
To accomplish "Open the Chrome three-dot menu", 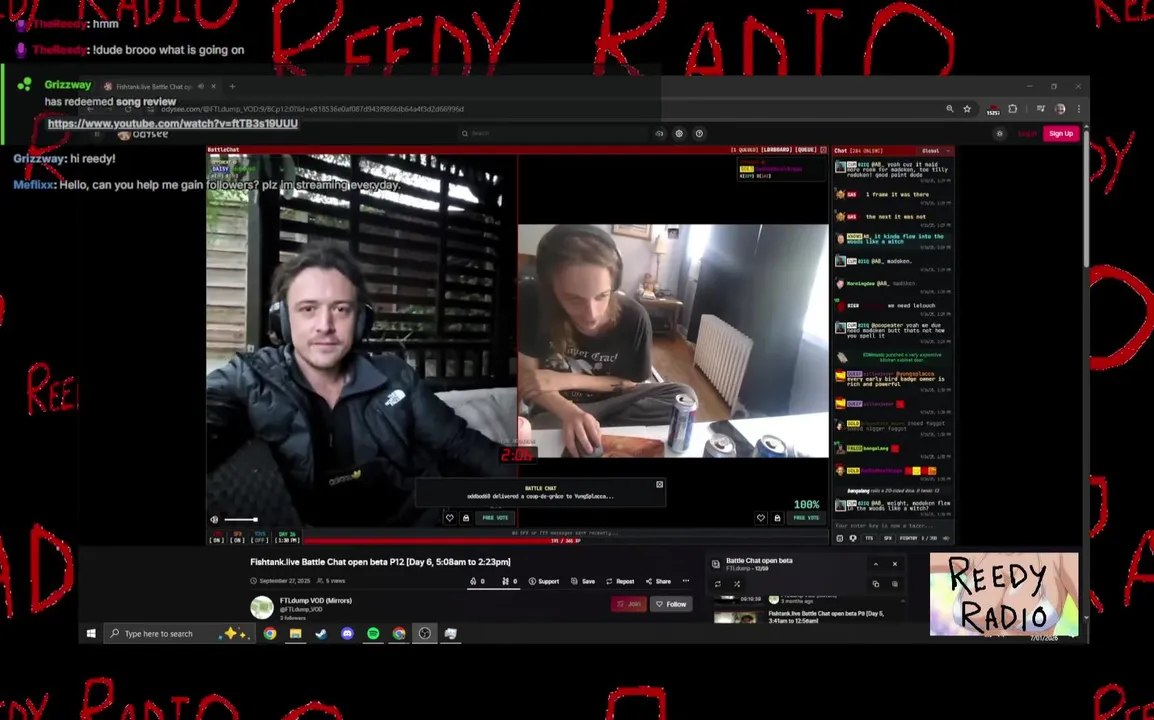I will coord(1079,109).
